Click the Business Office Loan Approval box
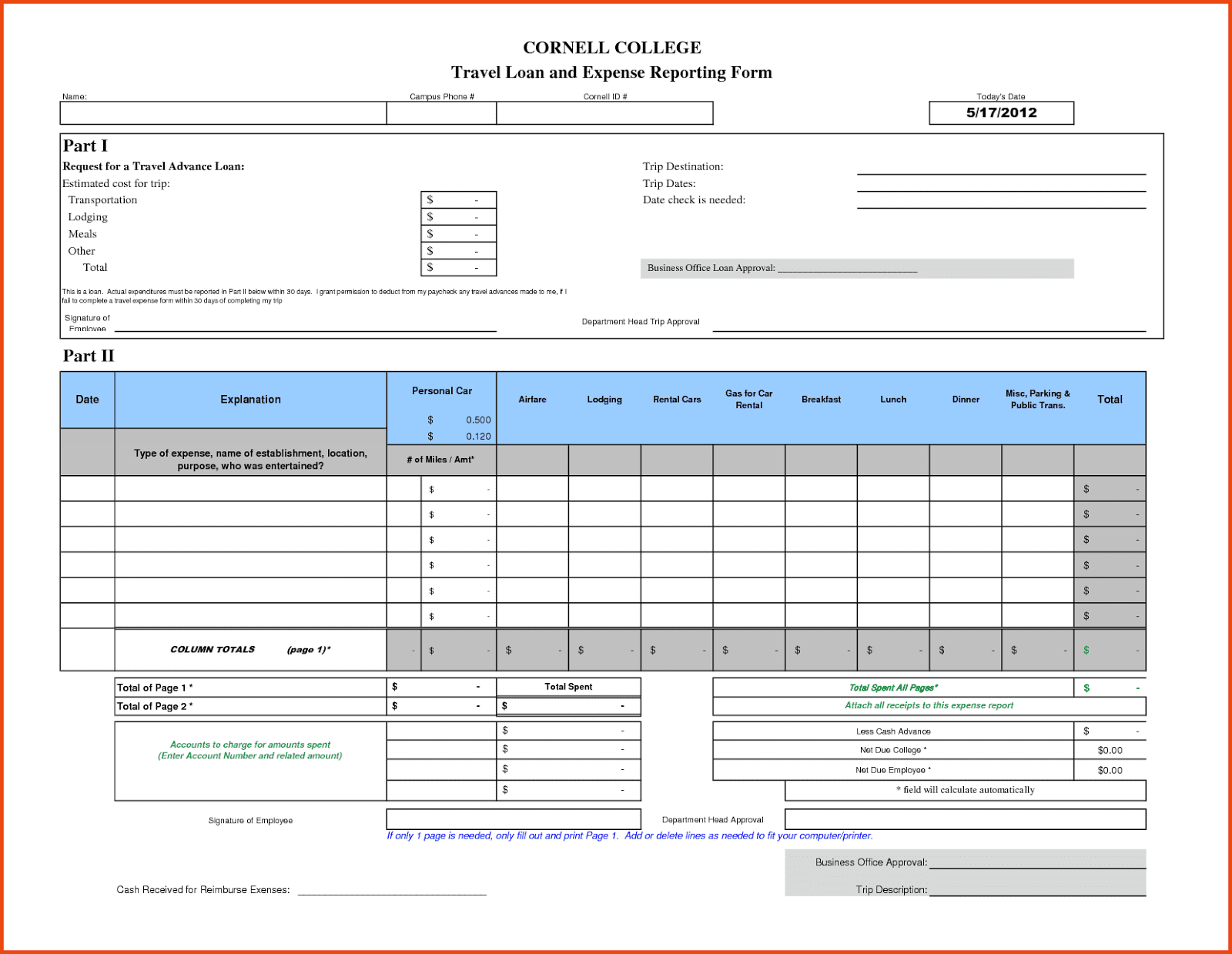The image size is (1232, 954). point(857,268)
